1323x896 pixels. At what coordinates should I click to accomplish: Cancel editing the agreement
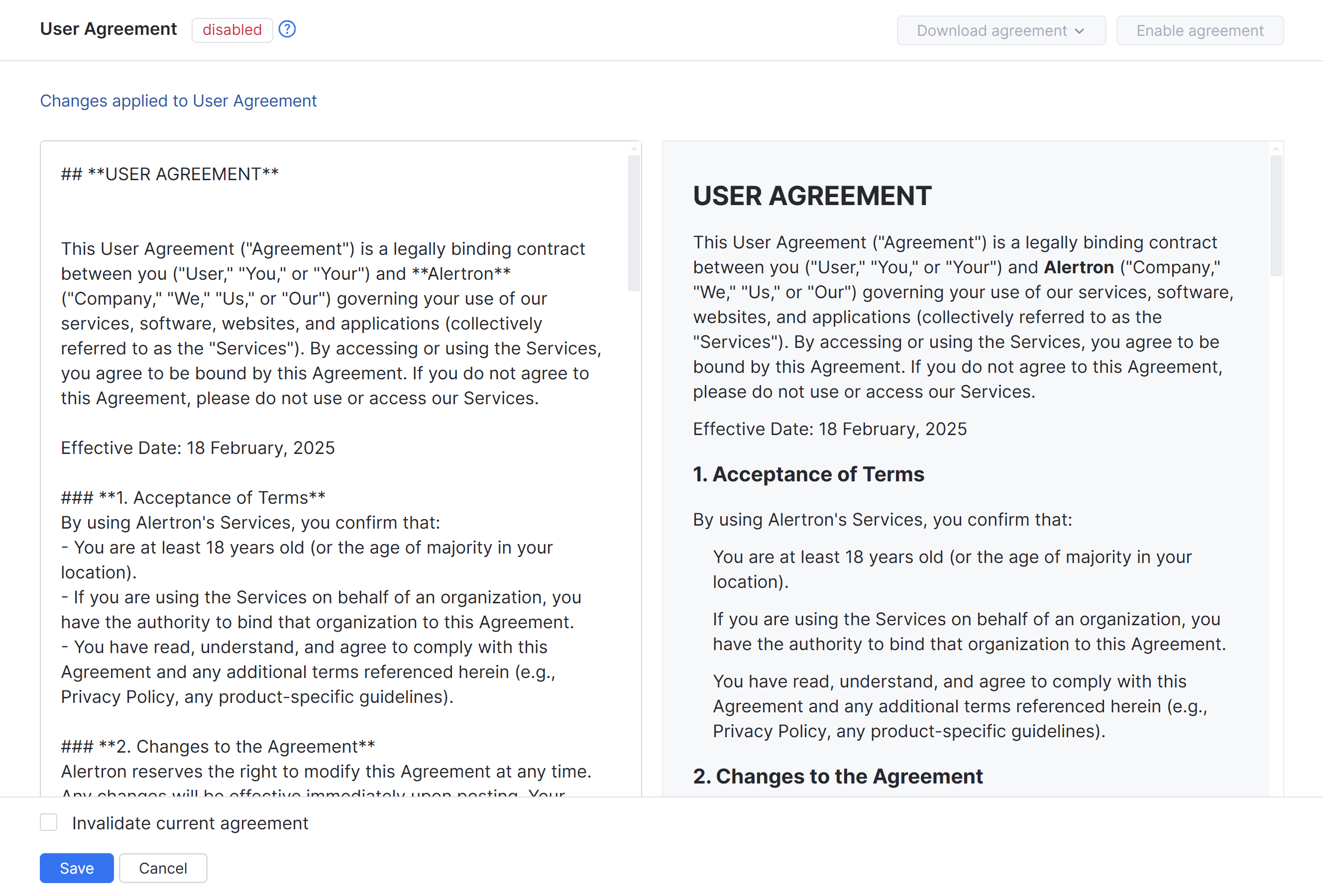coord(163,868)
